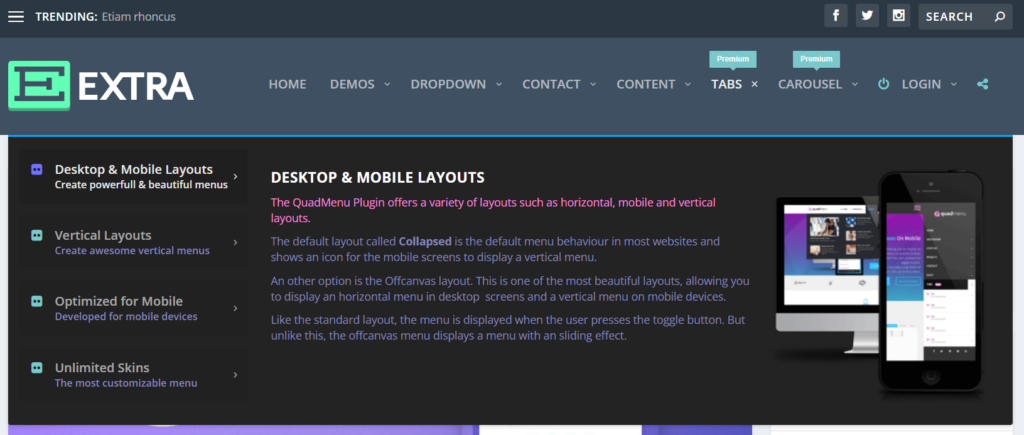The height and width of the screenshot is (435, 1024).
Task: Click the Unlimited Skins arrow
Action: click(x=235, y=375)
